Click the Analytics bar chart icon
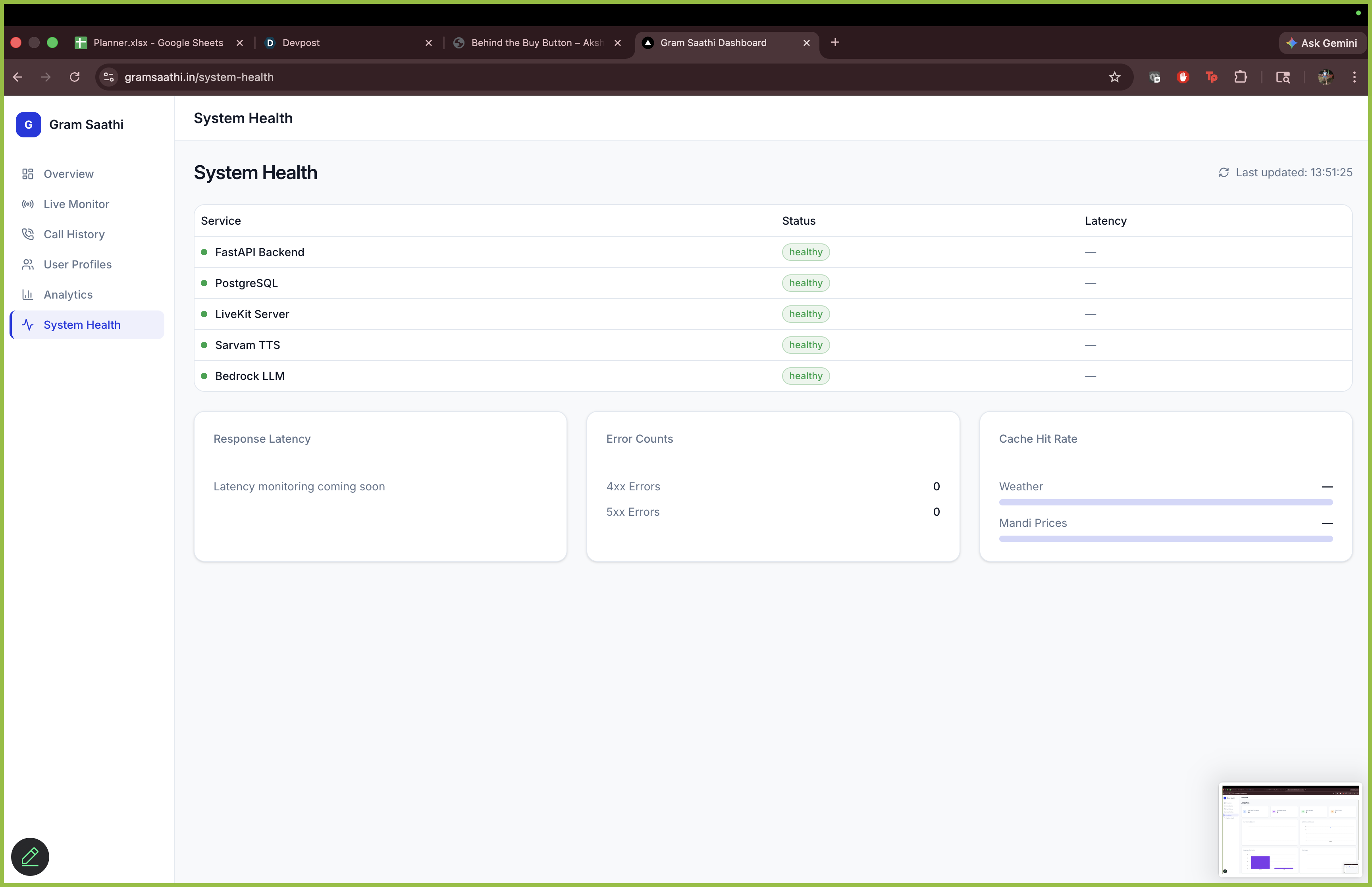This screenshot has width=1372, height=887. click(28, 294)
